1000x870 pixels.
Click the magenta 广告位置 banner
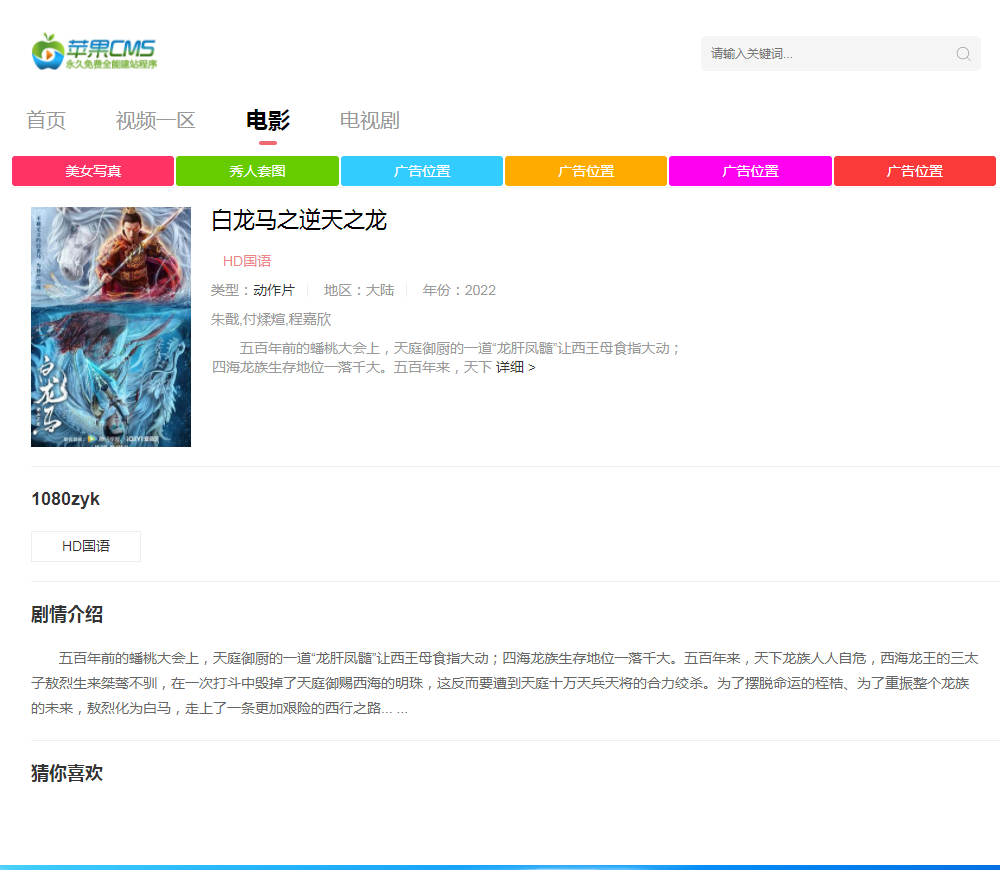coord(750,171)
